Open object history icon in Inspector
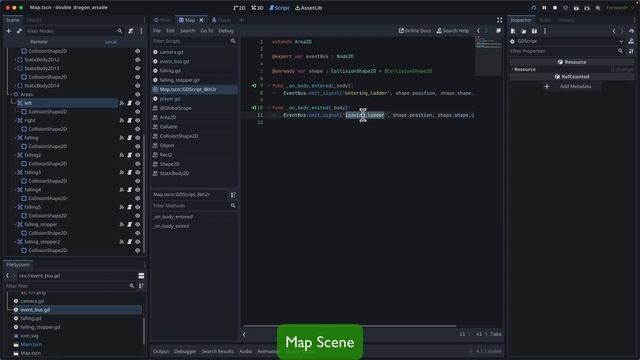The width and height of the screenshot is (640, 360). (631, 31)
